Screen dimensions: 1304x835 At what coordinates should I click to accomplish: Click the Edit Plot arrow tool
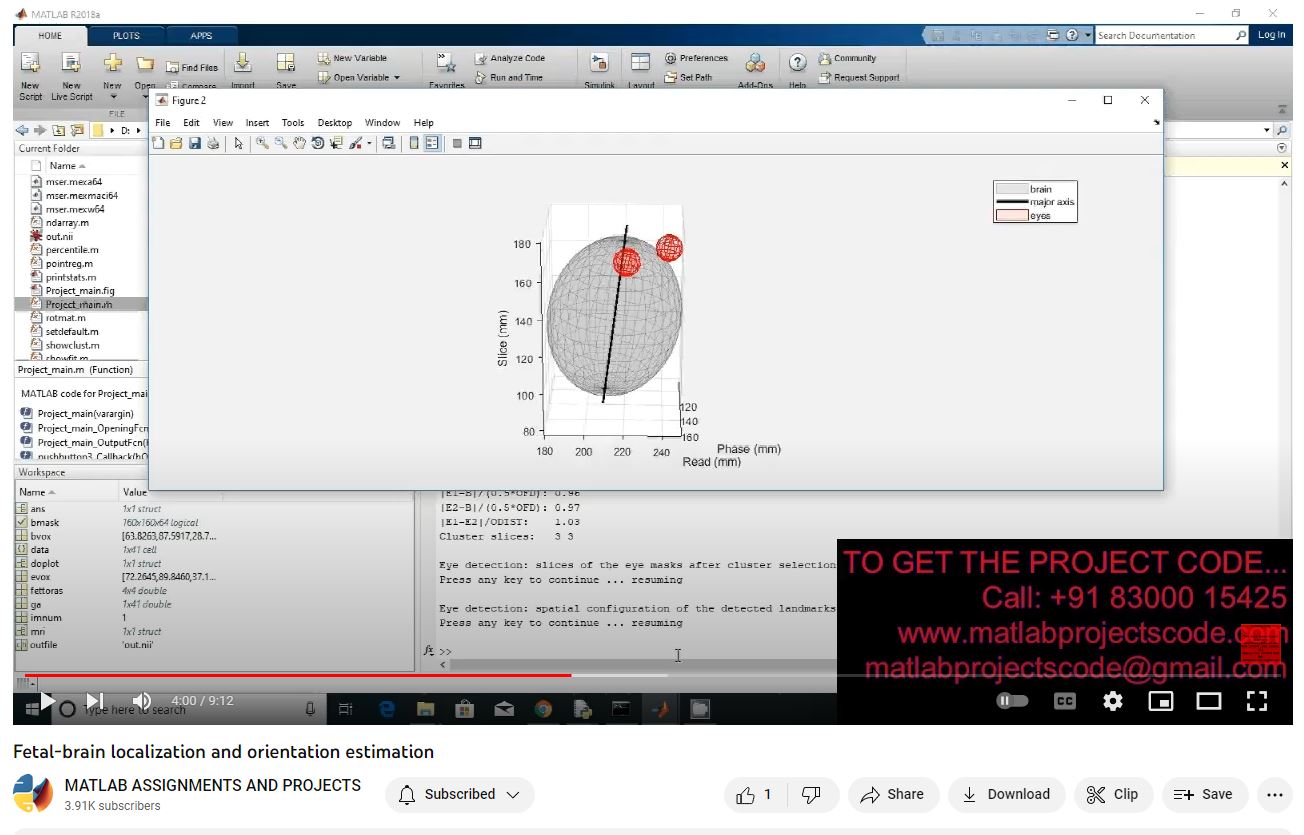239,144
